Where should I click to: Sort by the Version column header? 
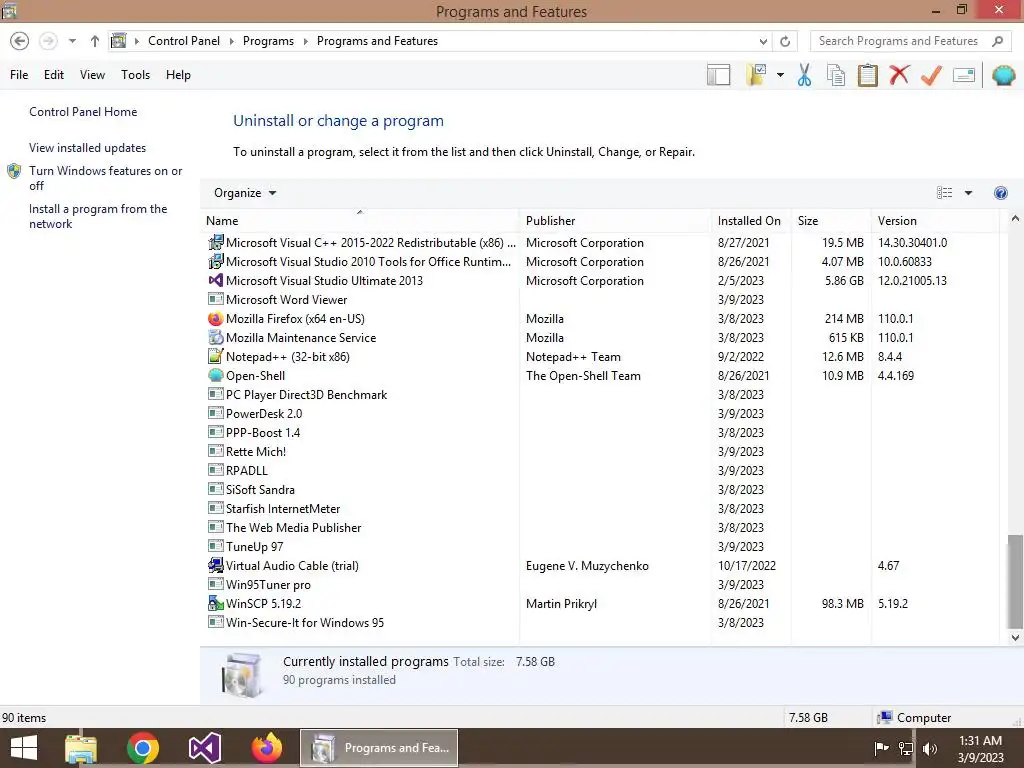coord(935,221)
